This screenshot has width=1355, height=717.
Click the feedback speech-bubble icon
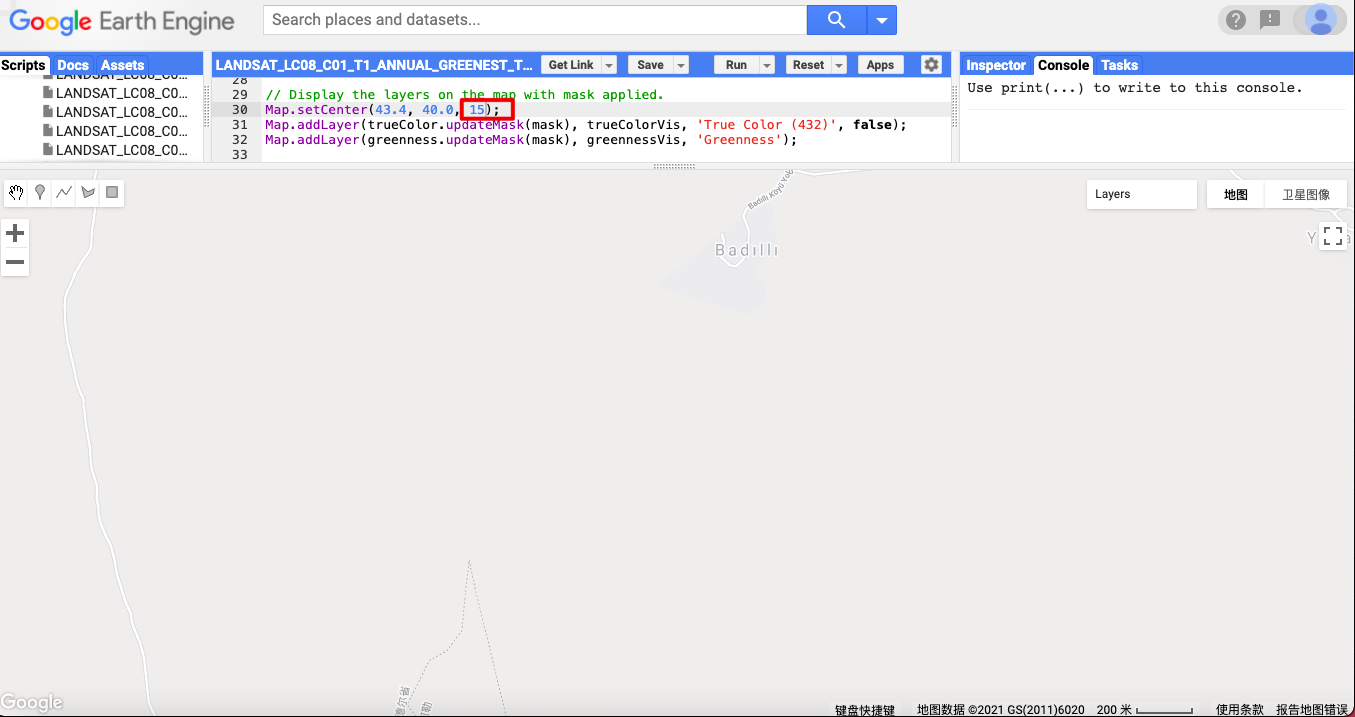click(1270, 20)
